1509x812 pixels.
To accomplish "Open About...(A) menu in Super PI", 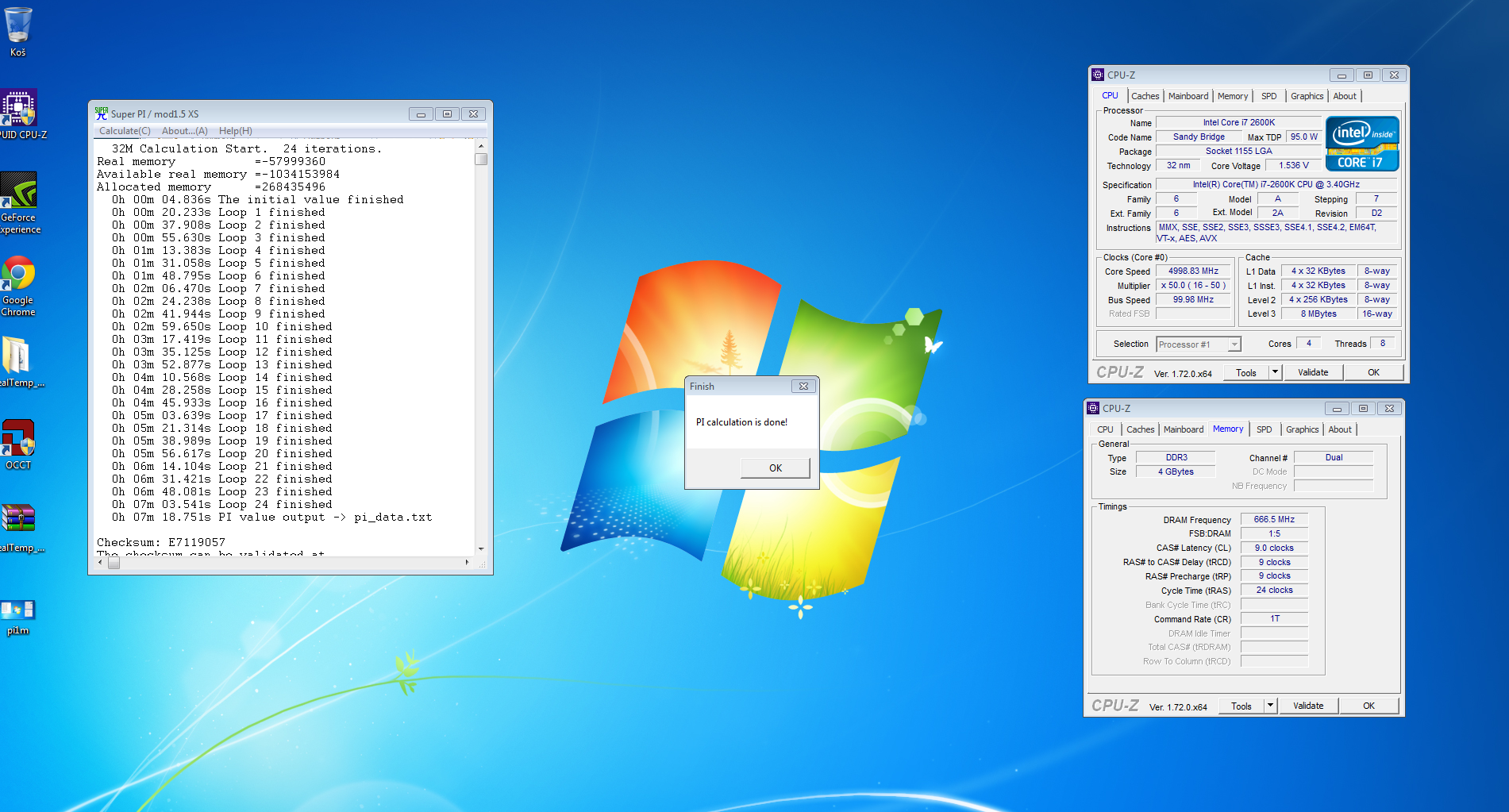I will pyautogui.click(x=185, y=131).
